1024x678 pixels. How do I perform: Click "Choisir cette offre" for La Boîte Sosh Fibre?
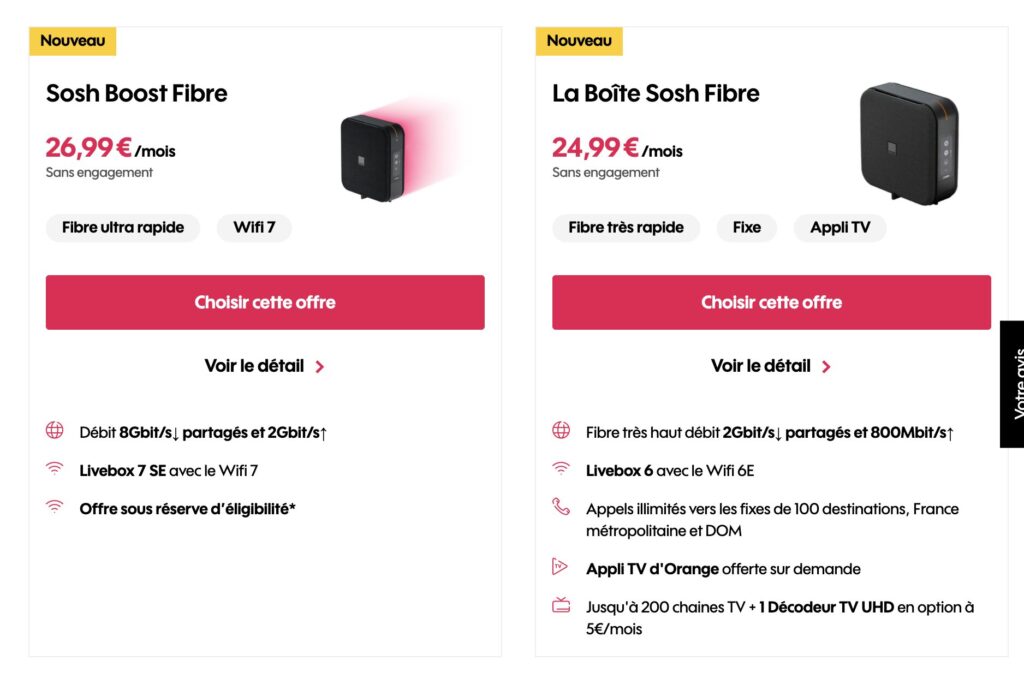tap(772, 301)
